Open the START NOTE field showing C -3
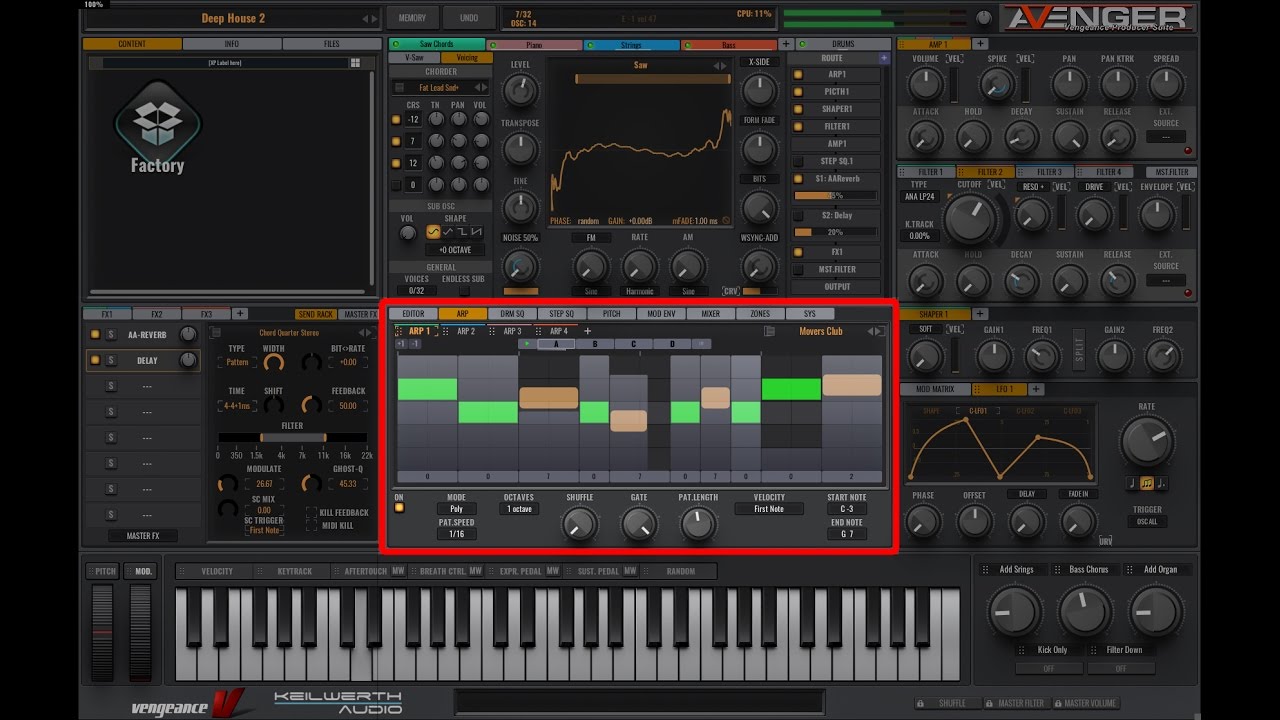Screen dimensions: 1280x720 click(847, 509)
